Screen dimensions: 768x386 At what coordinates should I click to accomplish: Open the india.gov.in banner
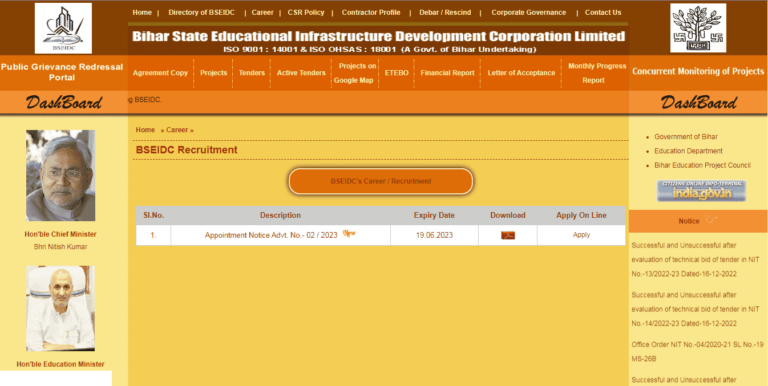tap(701, 191)
